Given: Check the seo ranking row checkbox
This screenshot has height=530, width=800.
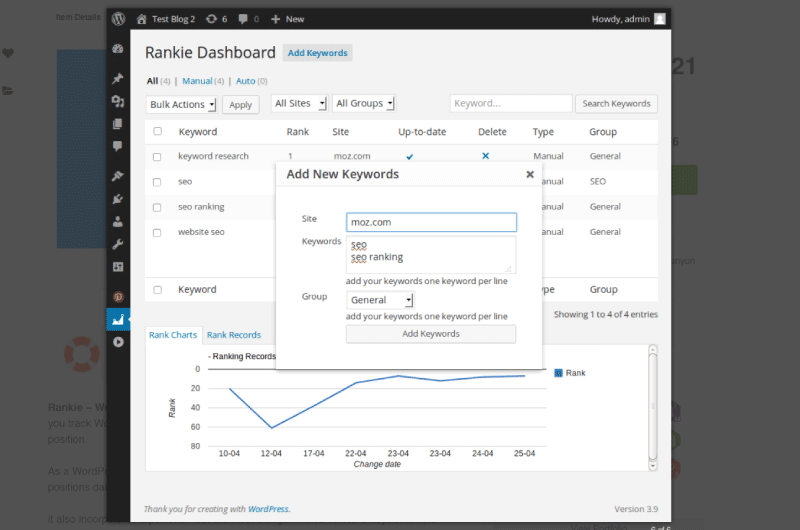Looking at the screenshot, I should [x=157, y=207].
